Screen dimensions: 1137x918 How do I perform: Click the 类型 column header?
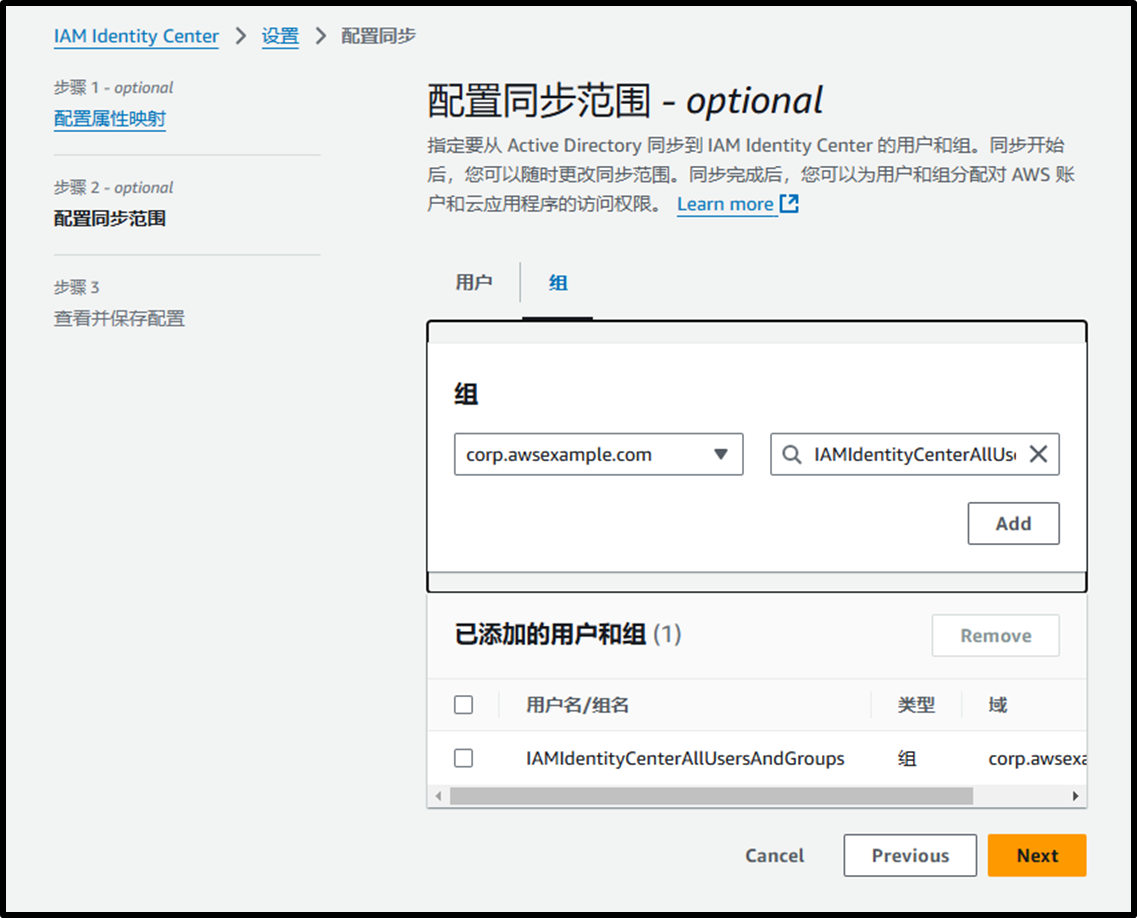(916, 705)
